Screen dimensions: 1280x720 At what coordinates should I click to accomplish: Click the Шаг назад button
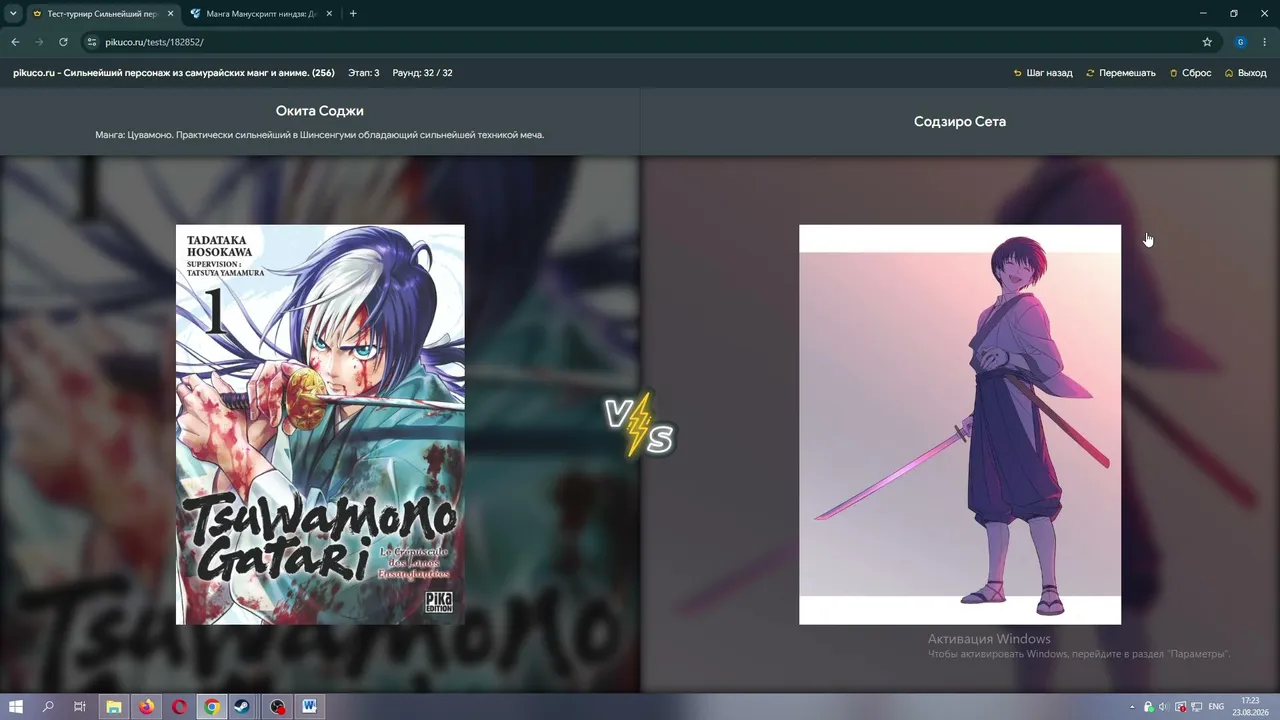tap(1043, 73)
